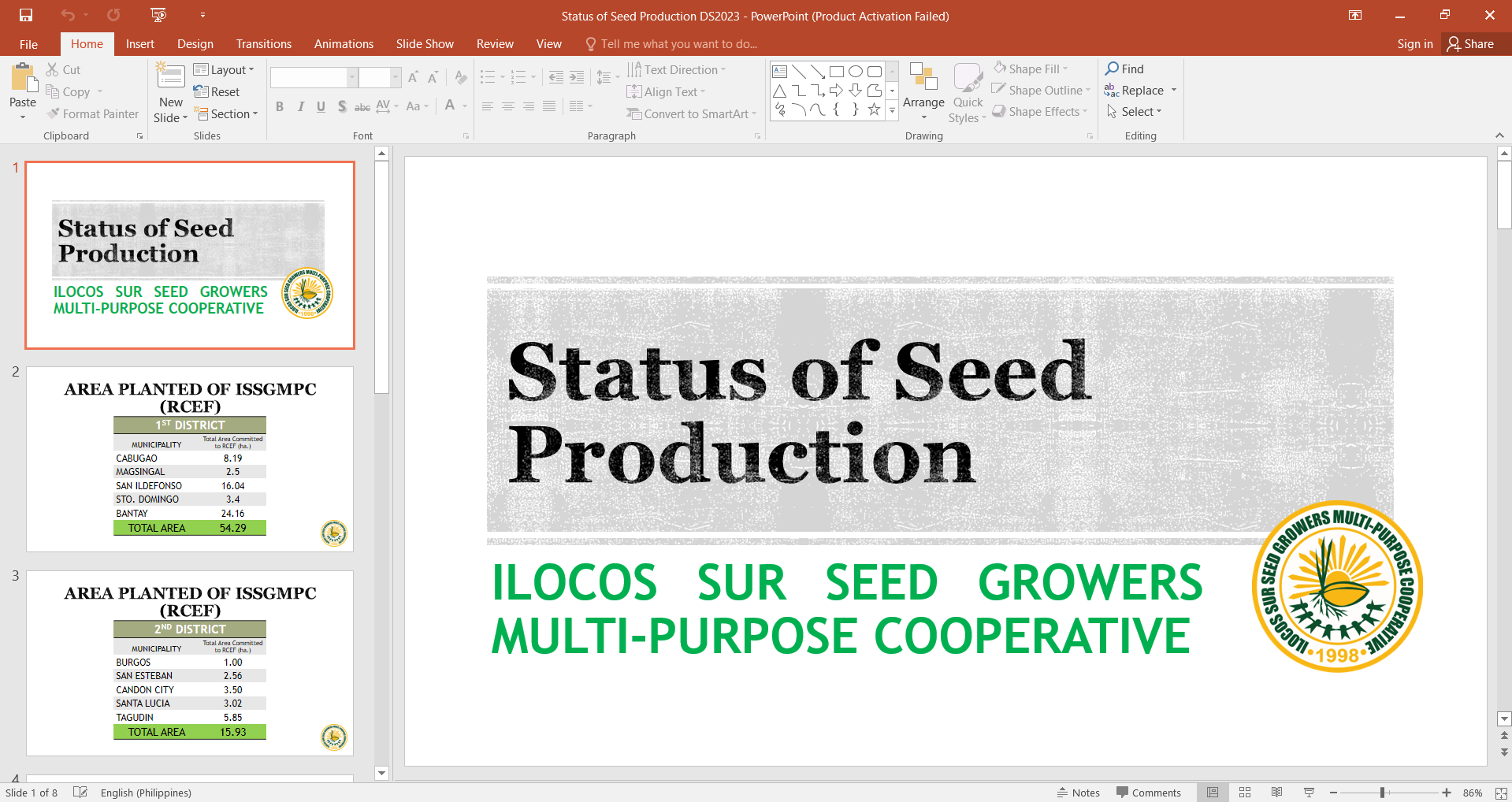Screen dimensions: 1512x802
Task: Open the Transitions tab
Action: click(264, 44)
